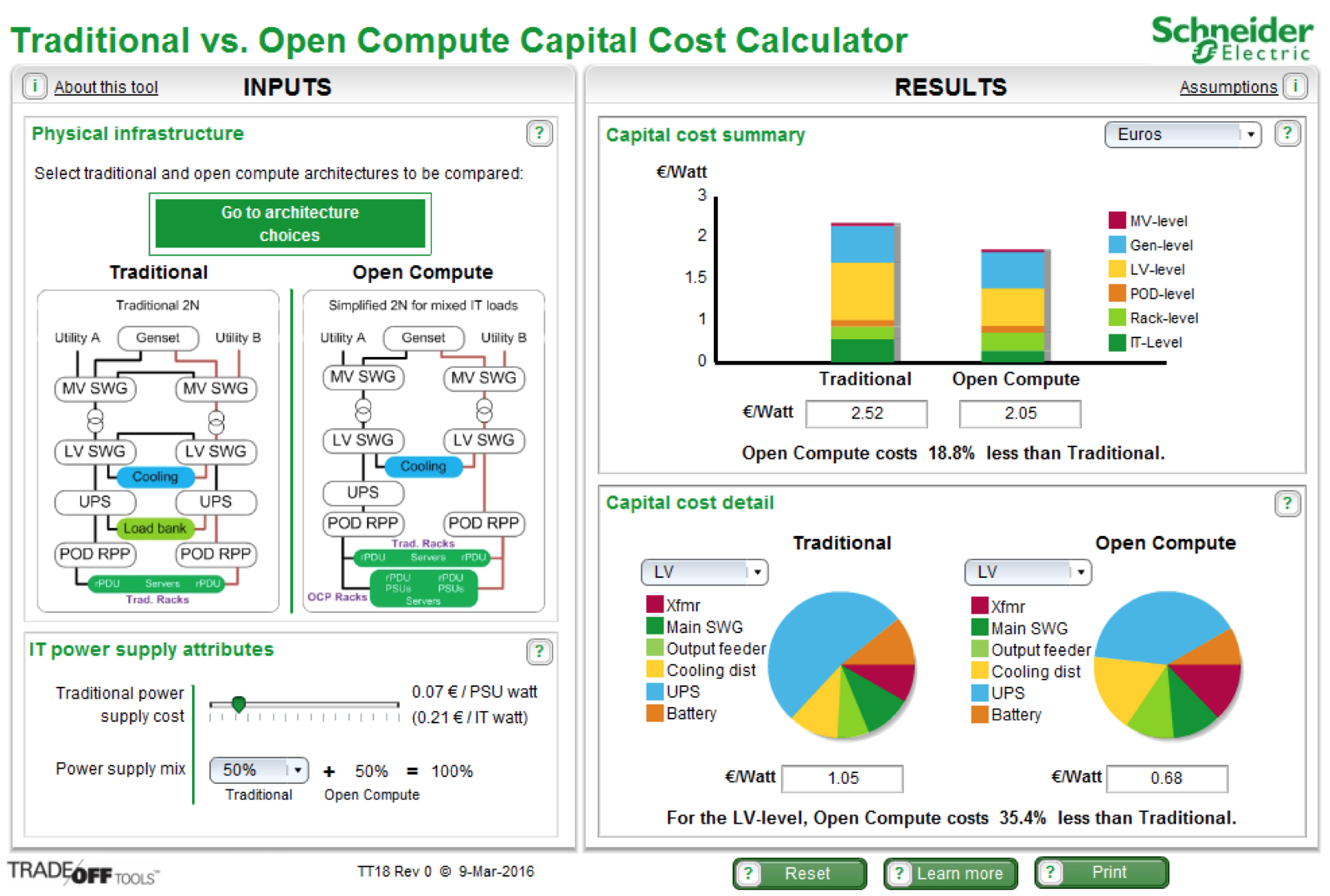Image resolution: width=1330 pixels, height=896 pixels.
Task: Click the Print button
Action: point(1109,873)
